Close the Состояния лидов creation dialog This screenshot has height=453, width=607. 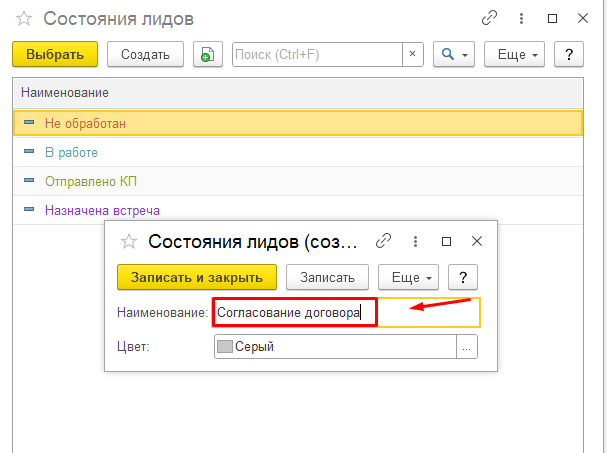coord(477,241)
